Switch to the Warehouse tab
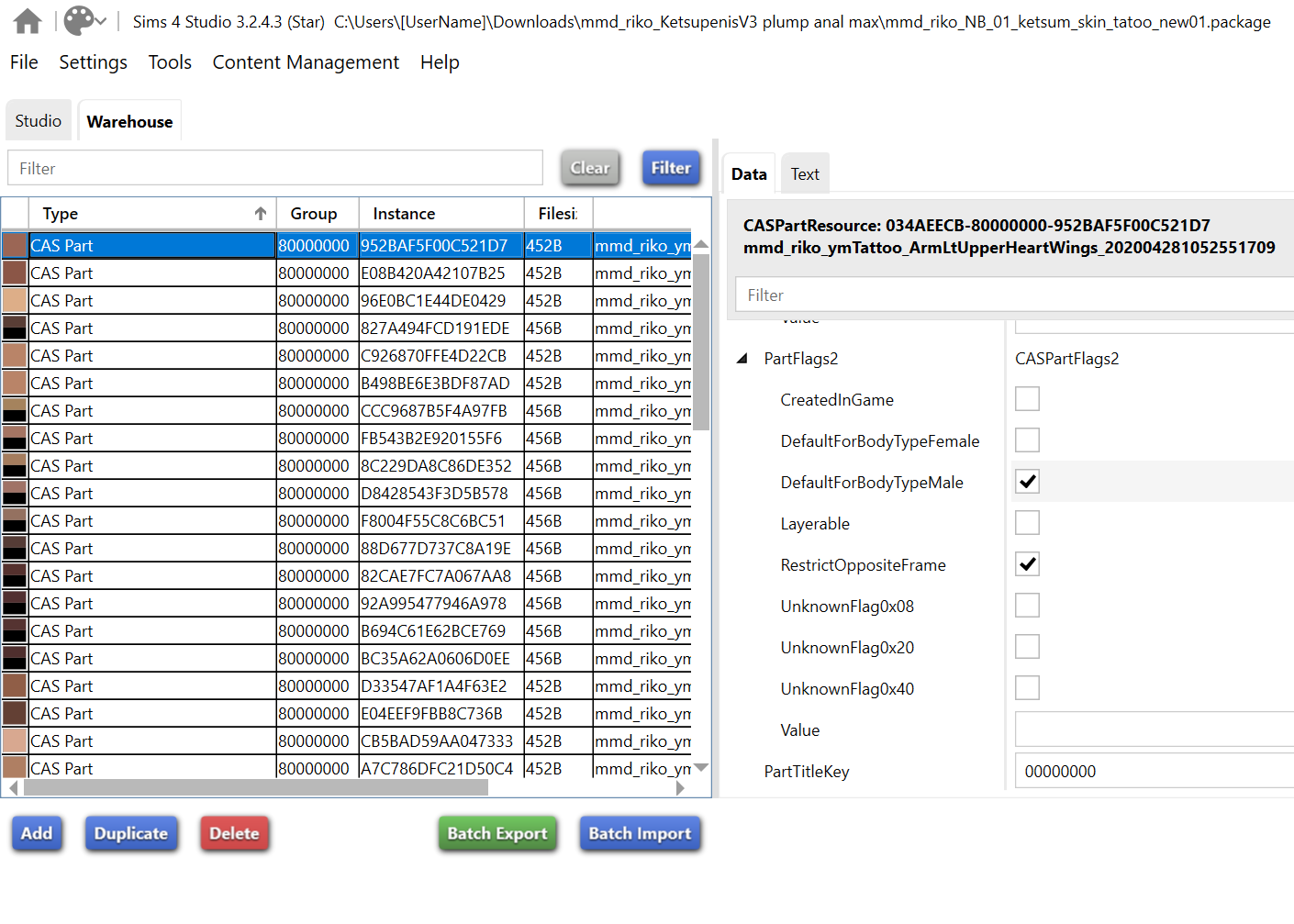 pos(129,121)
